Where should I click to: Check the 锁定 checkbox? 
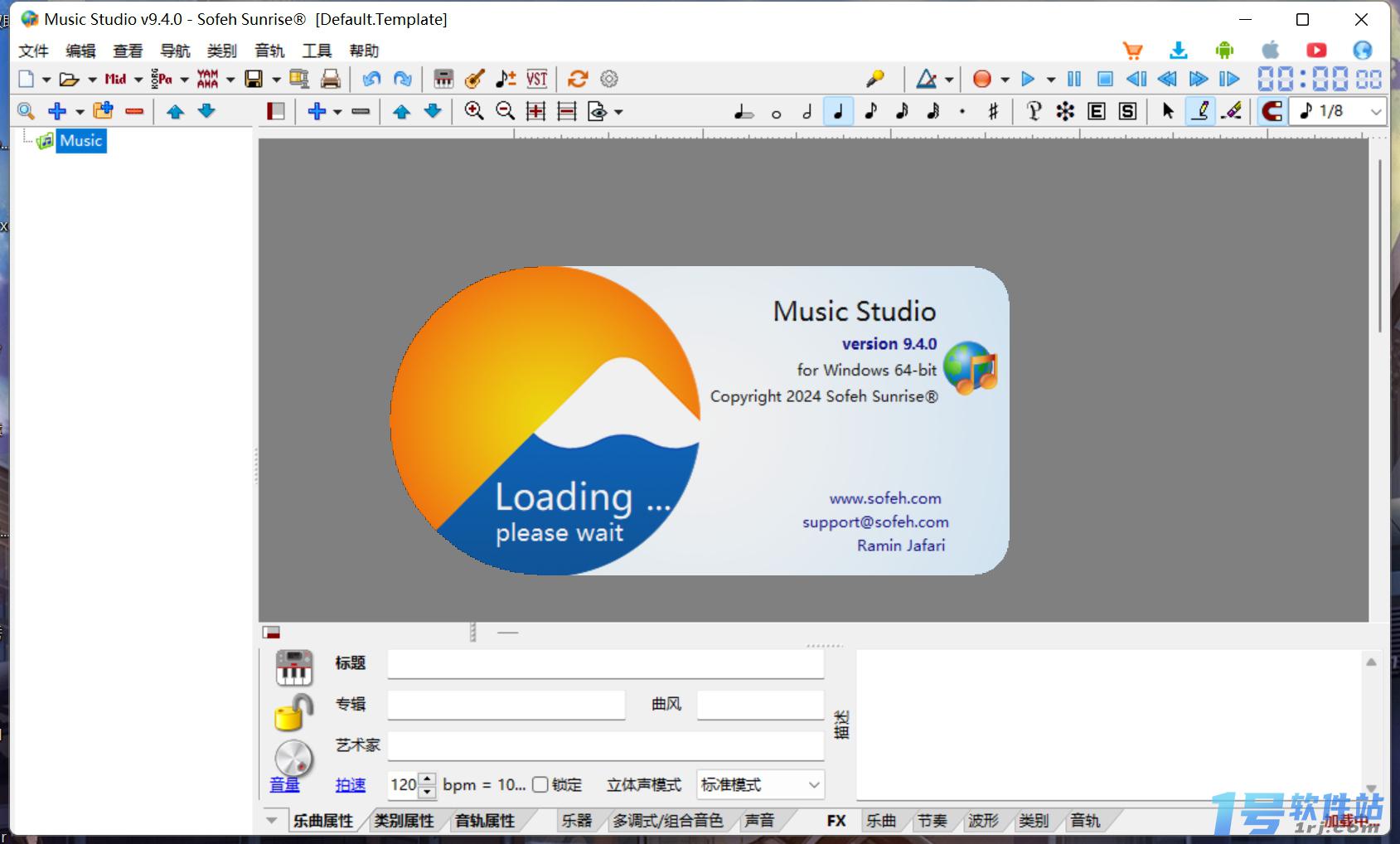click(540, 784)
